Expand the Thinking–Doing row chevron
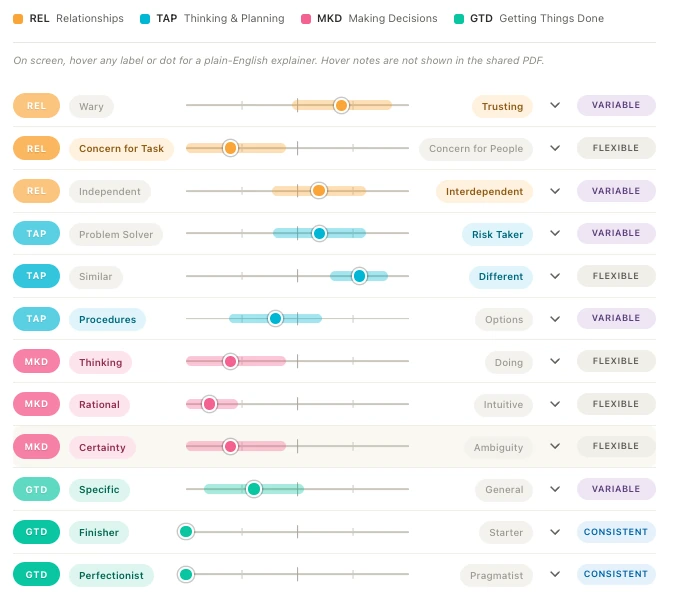 (555, 361)
